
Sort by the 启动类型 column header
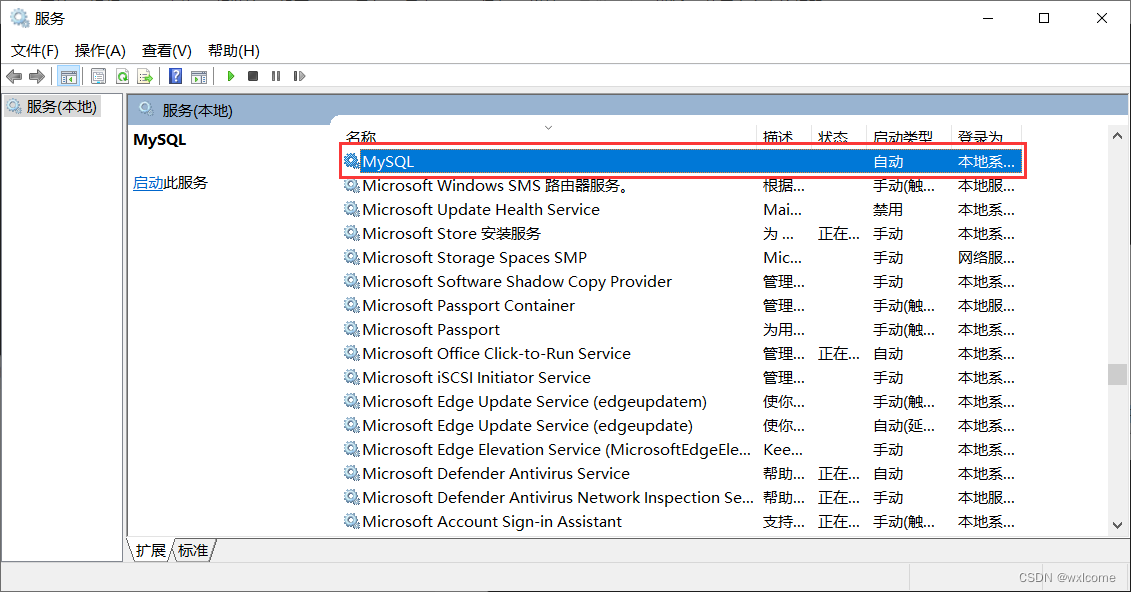click(909, 136)
